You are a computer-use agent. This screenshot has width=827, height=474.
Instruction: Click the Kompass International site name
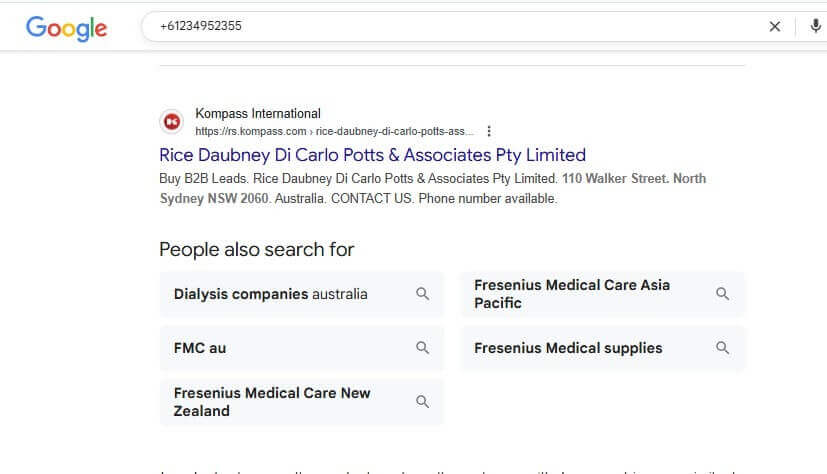pyautogui.click(x=258, y=114)
